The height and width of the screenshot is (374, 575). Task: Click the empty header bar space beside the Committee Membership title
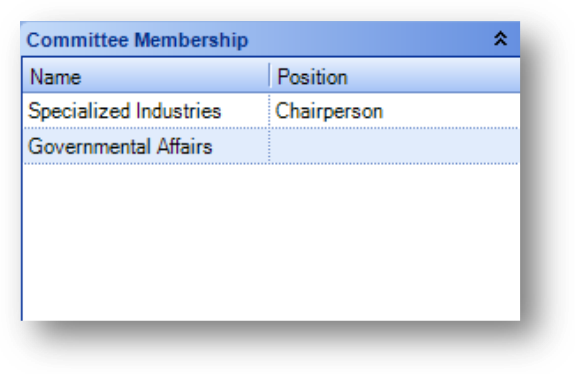370,39
